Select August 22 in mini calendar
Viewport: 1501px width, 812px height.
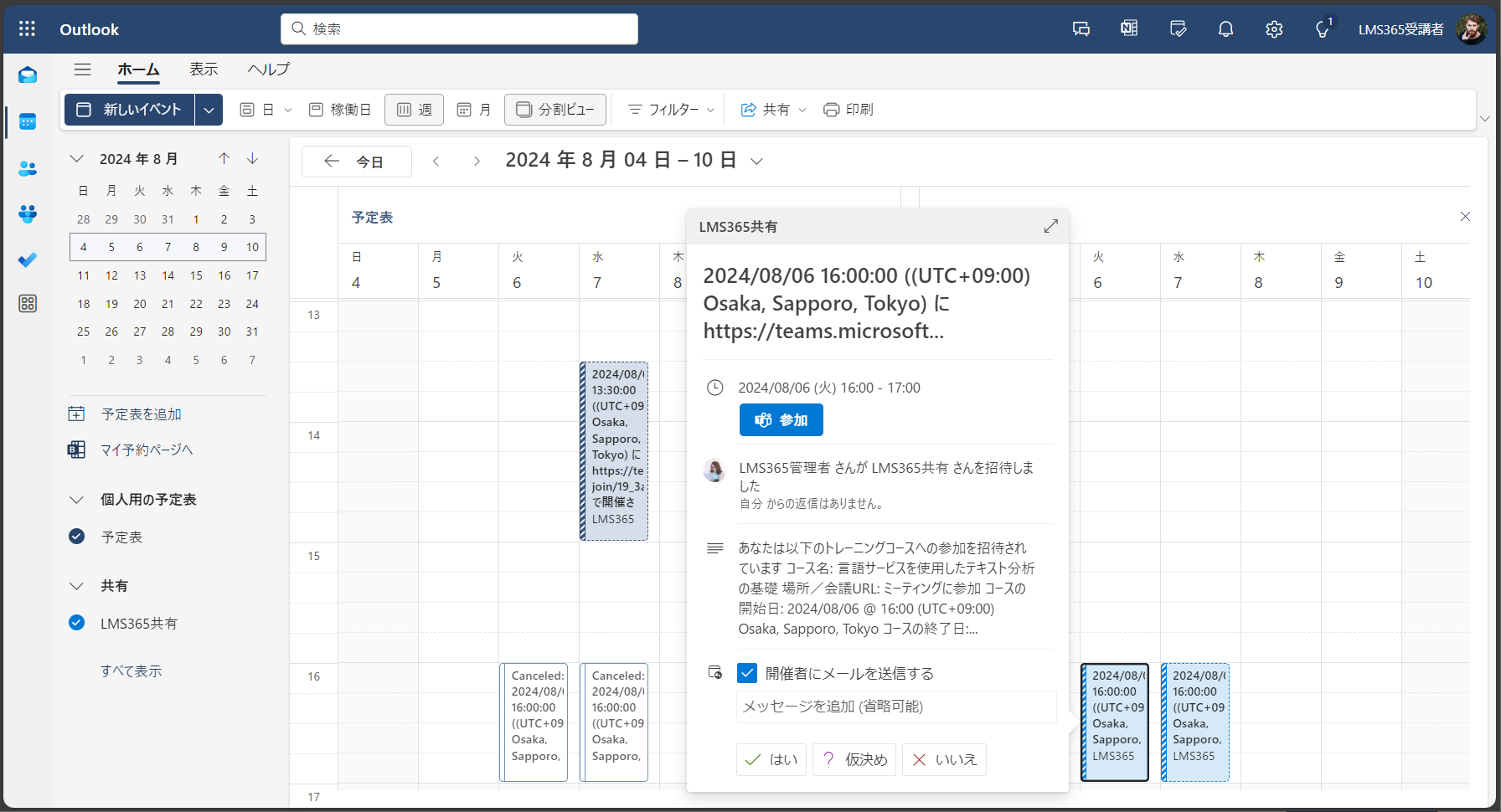pyautogui.click(x=196, y=304)
